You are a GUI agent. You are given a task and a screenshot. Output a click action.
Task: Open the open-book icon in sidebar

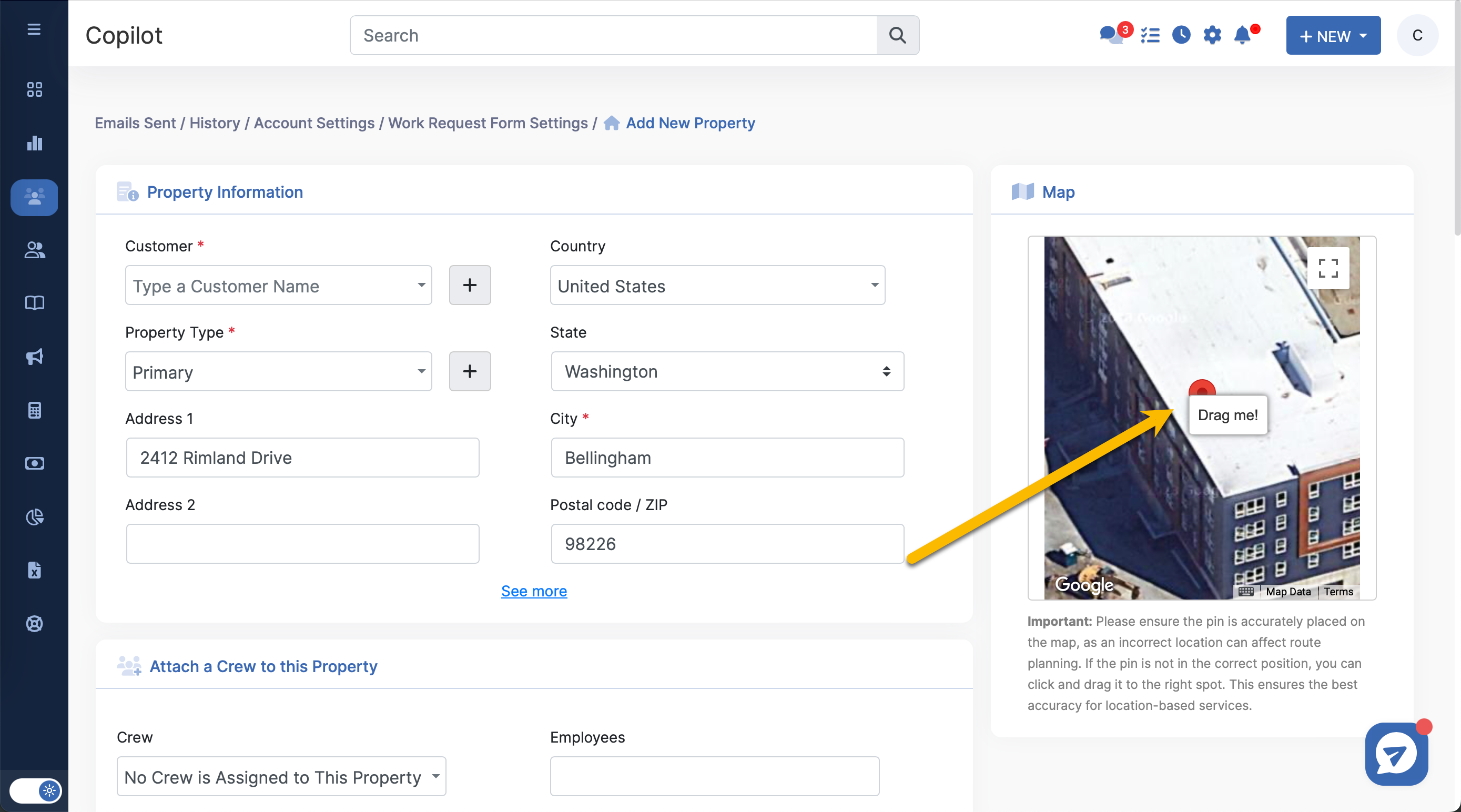click(35, 303)
